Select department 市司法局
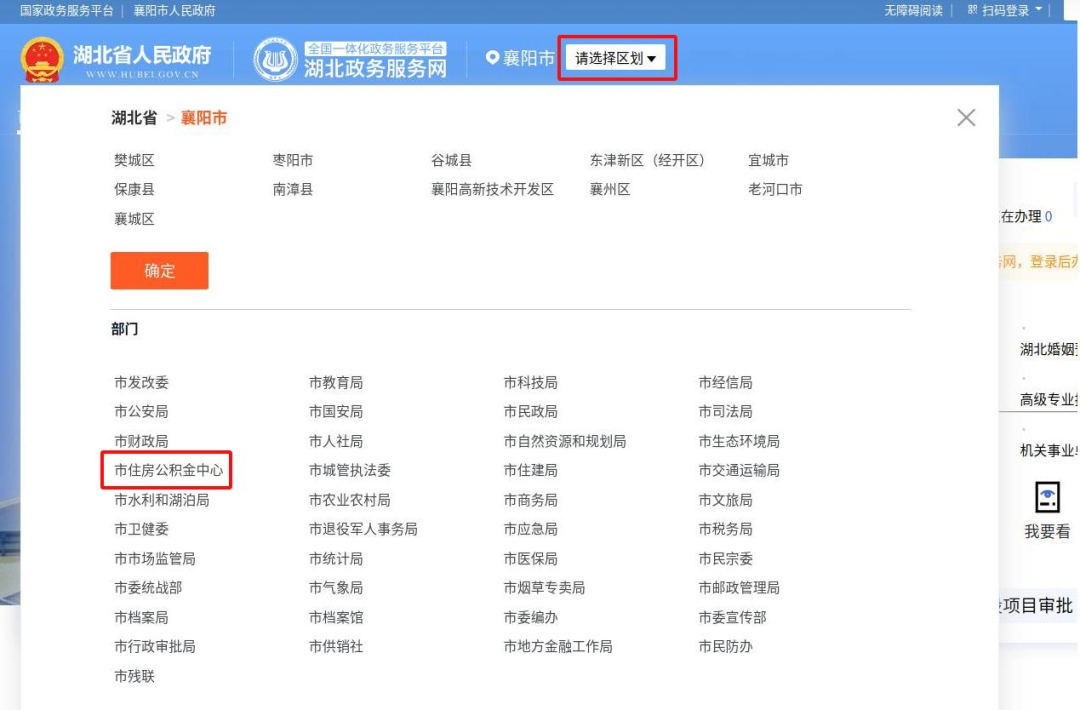Viewport: 1080px width, 710px height. 725,412
